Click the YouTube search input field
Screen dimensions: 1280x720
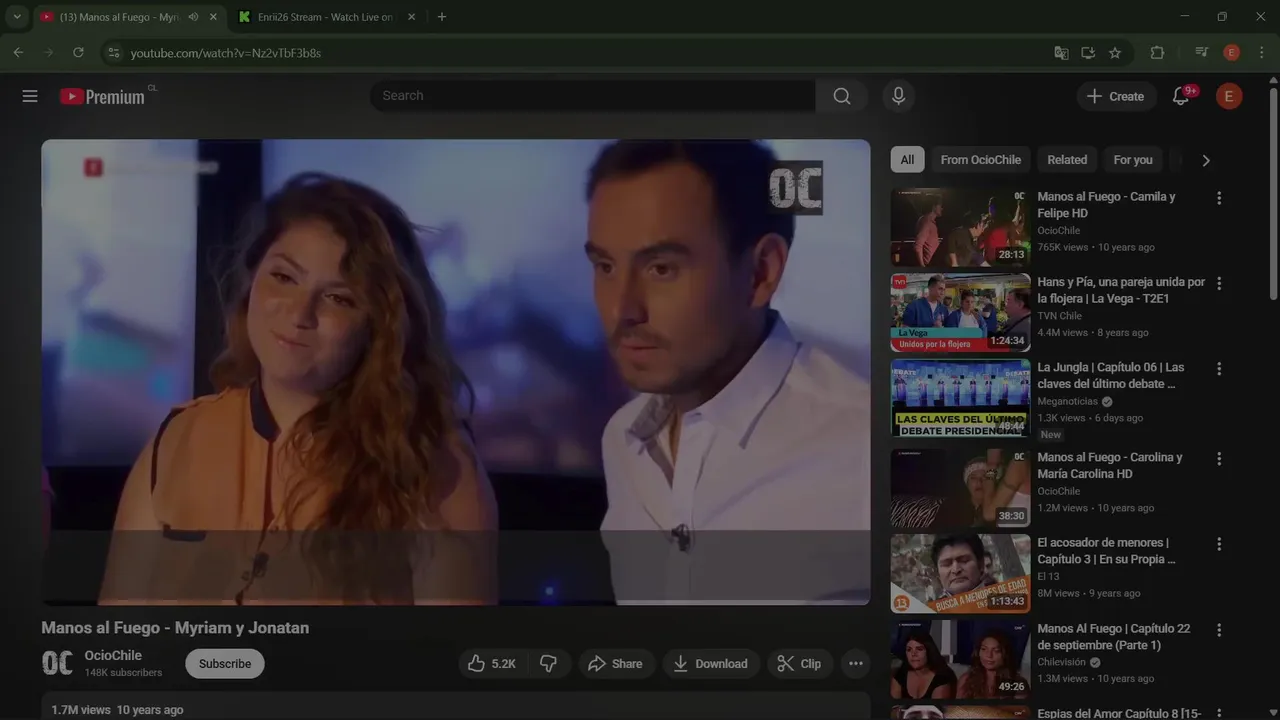[x=592, y=96]
